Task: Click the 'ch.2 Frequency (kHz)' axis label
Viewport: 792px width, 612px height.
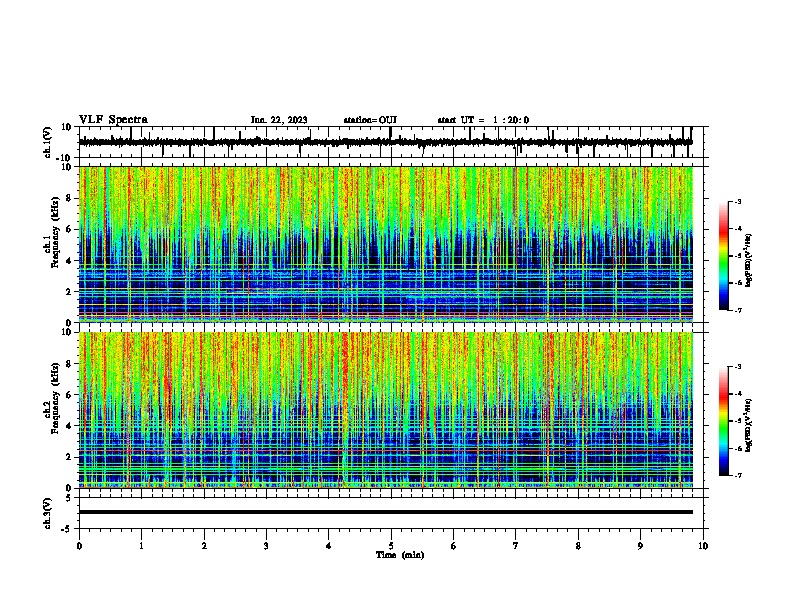Action: pyautogui.click(x=51, y=398)
